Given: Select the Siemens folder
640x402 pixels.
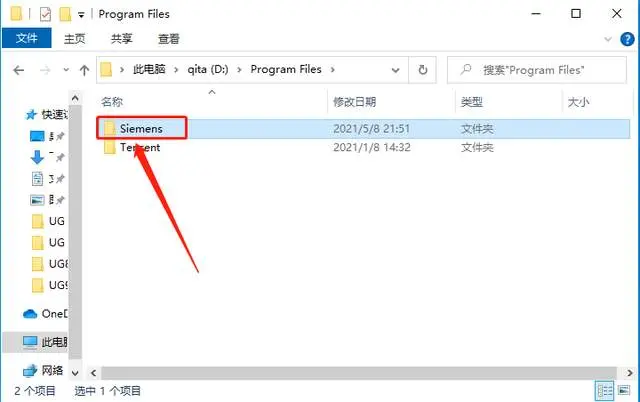Looking at the screenshot, I should (142, 129).
